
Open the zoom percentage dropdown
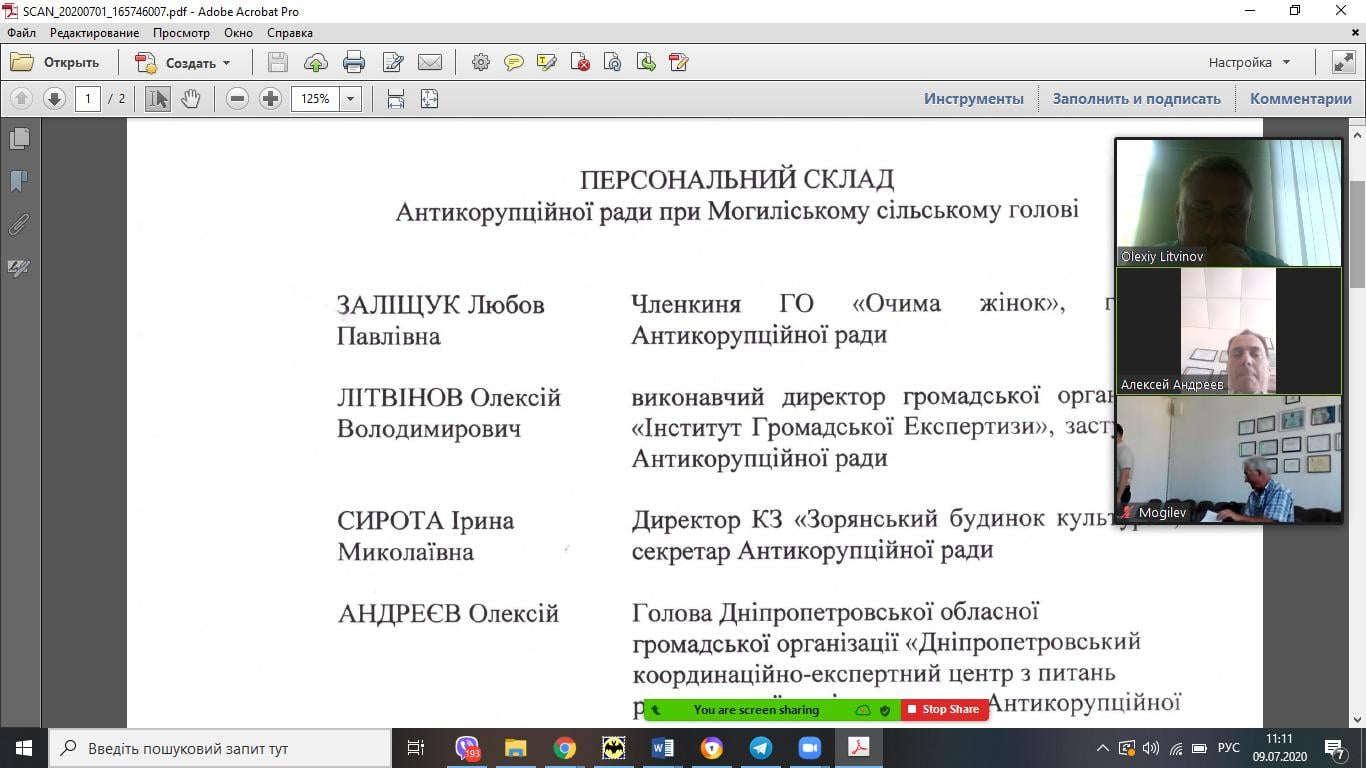click(x=350, y=99)
